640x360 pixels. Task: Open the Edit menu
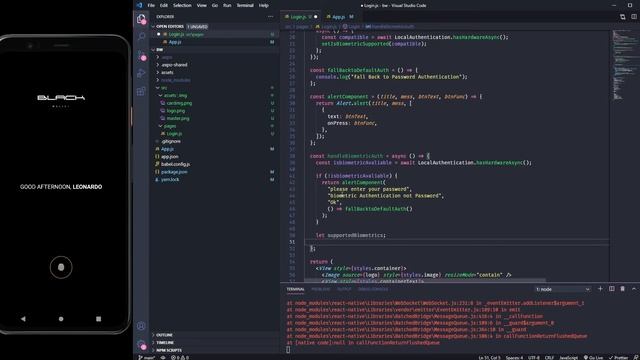[164, 5]
